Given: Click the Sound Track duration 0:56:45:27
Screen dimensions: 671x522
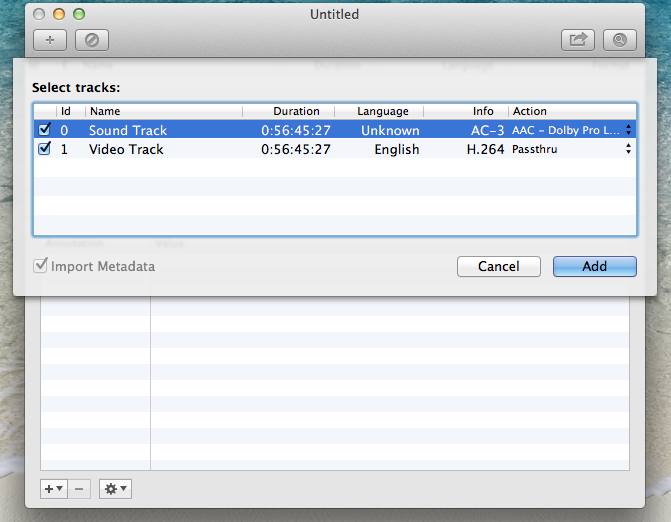Looking at the screenshot, I should [x=296, y=130].
